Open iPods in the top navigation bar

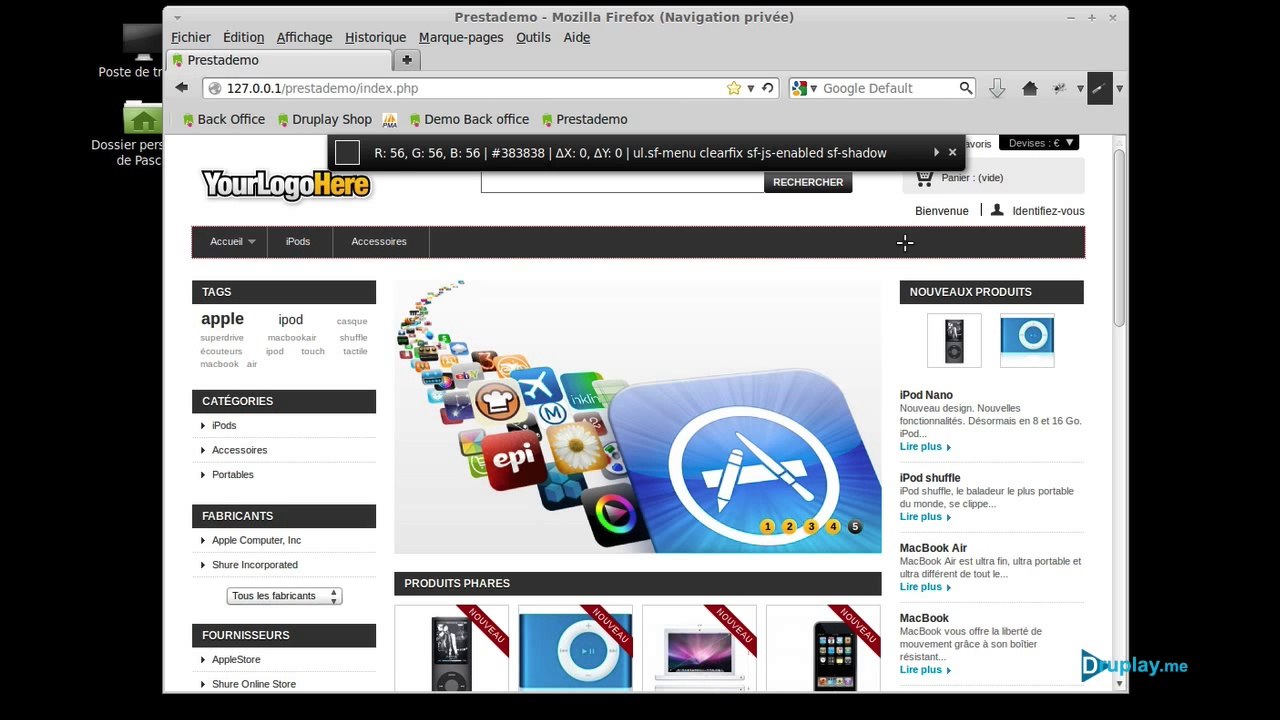click(298, 242)
